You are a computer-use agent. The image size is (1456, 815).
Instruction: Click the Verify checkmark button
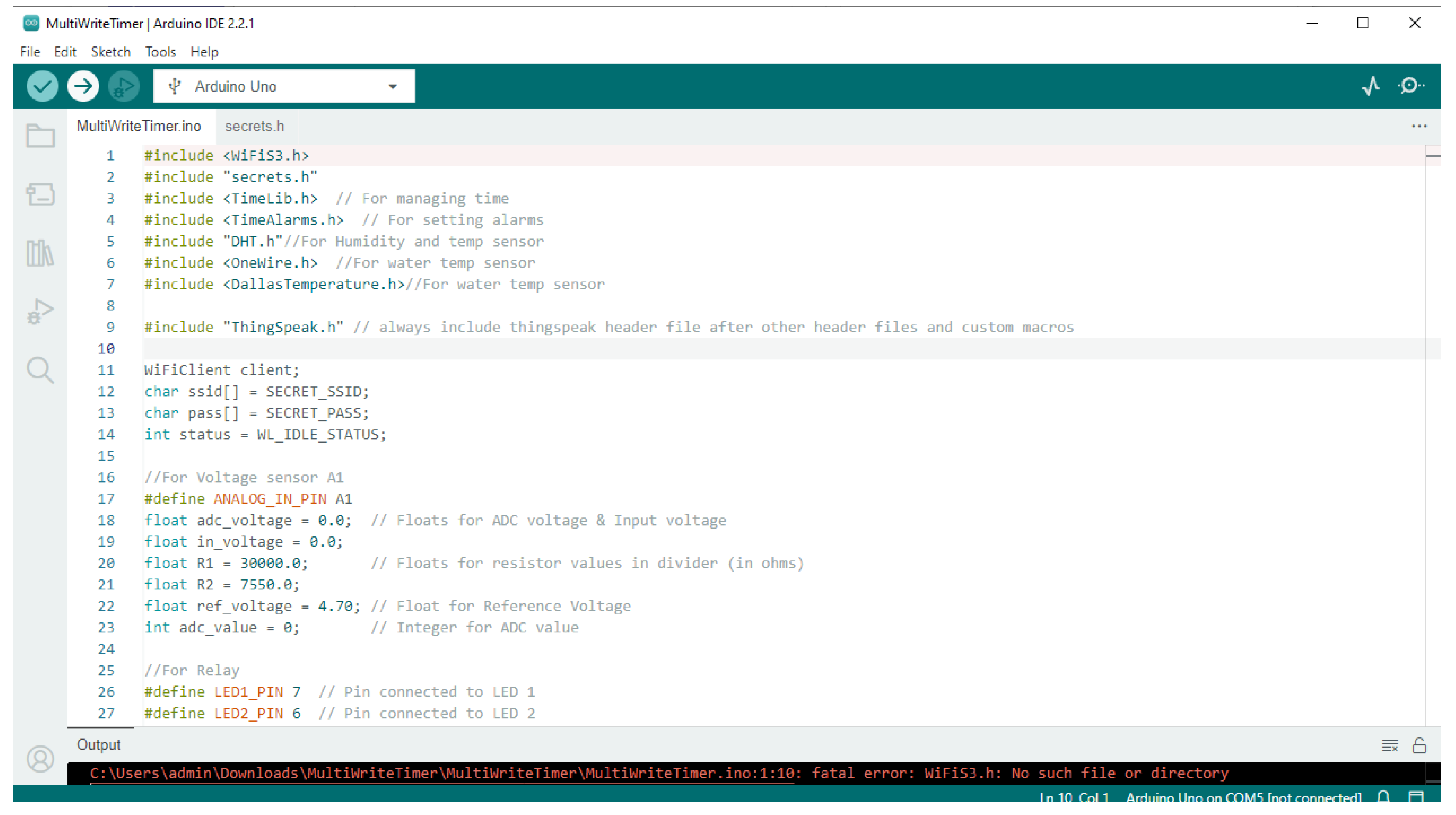click(x=42, y=86)
